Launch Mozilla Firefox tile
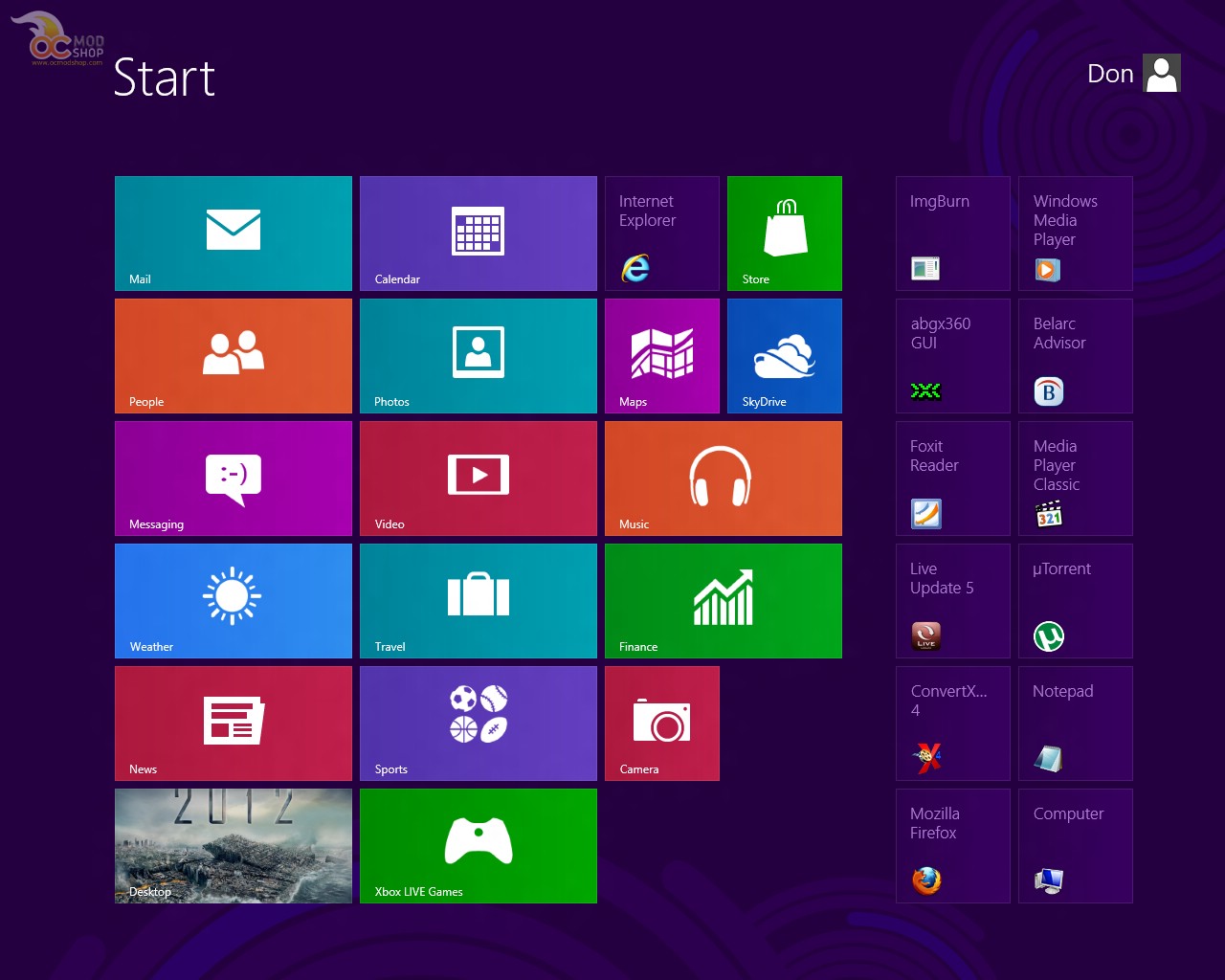The height and width of the screenshot is (980, 1225). point(953,846)
